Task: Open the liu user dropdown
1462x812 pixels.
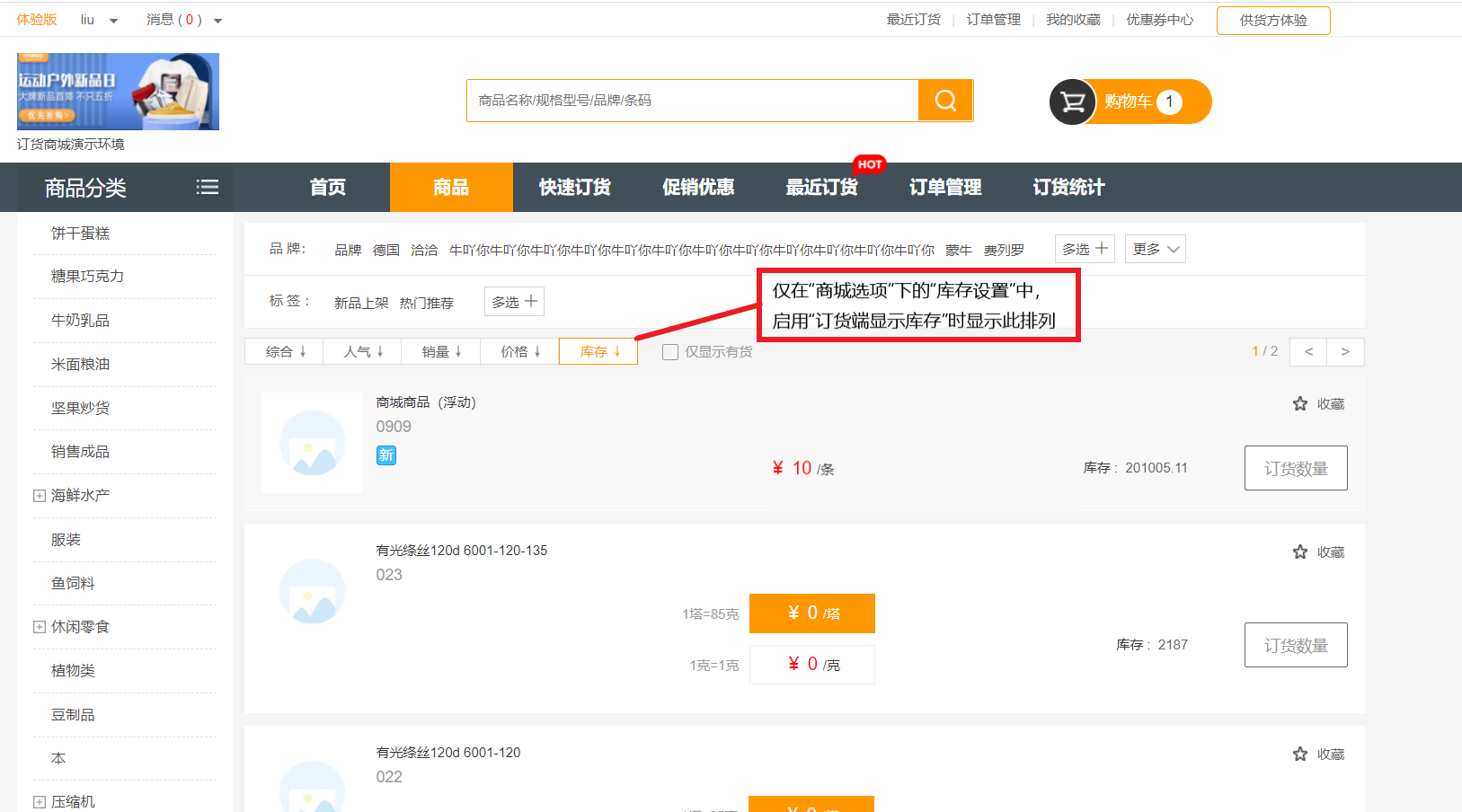Action: tap(99, 20)
